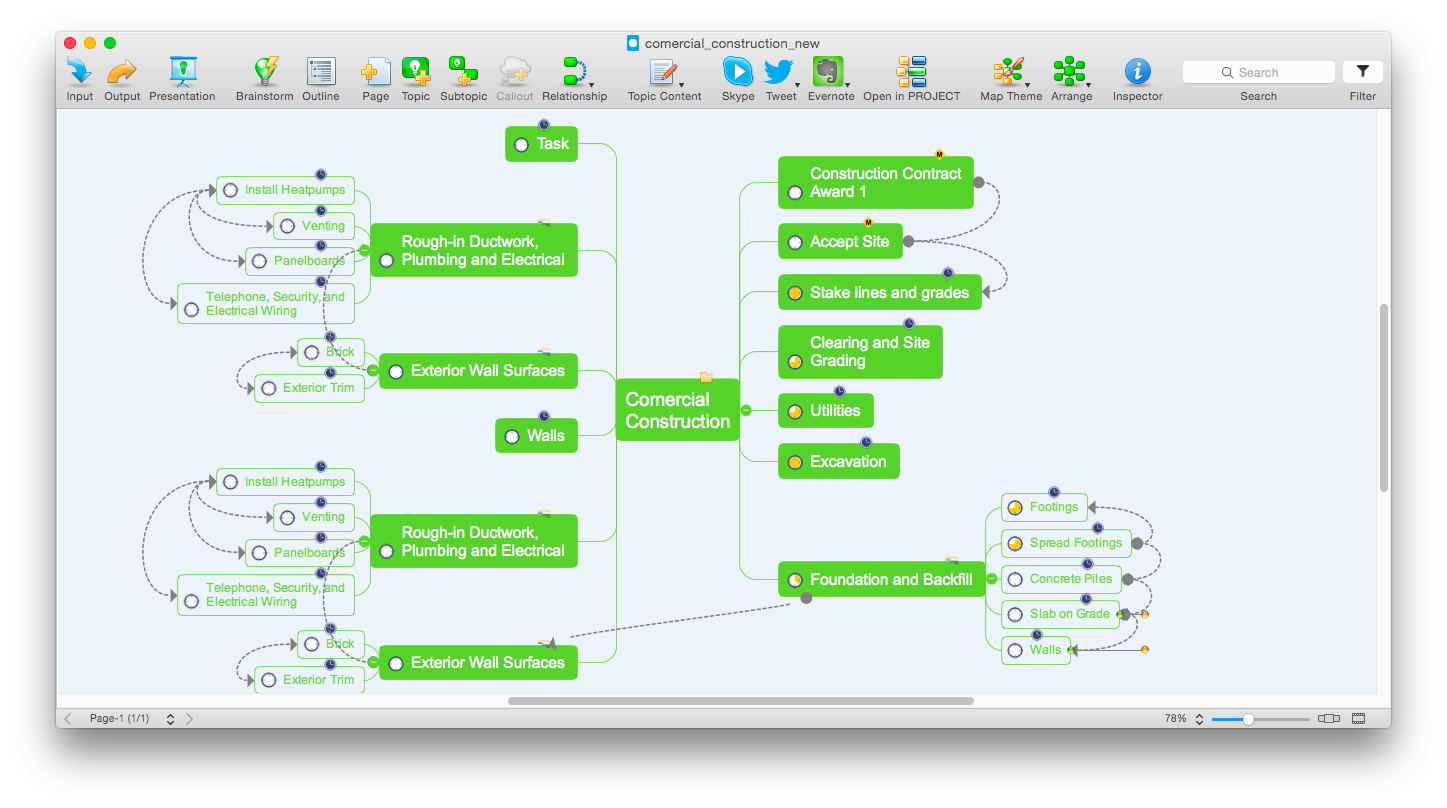Screen dimensions: 1447x808
Task: Select the upper Venting subtopic
Action: [x=314, y=226]
